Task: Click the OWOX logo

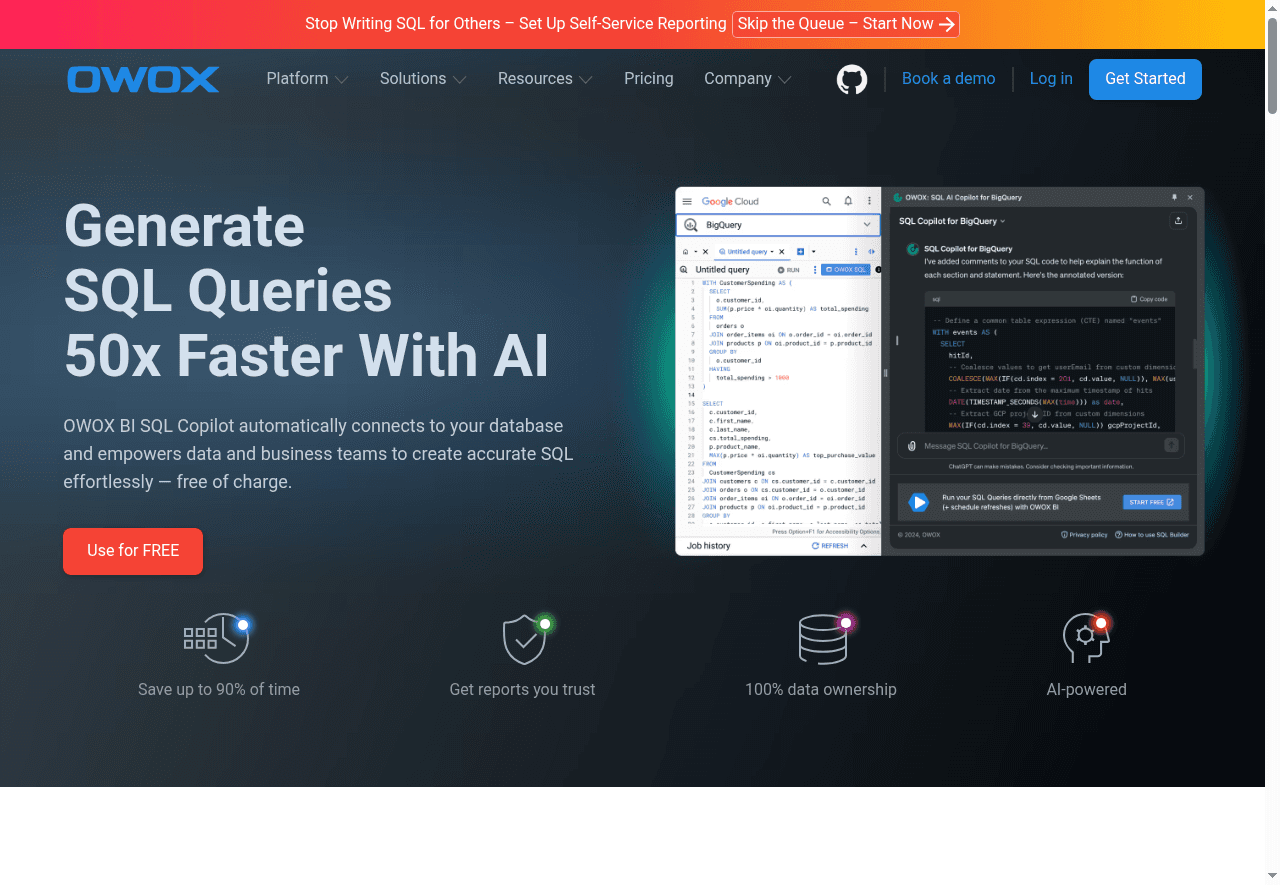Action: (143, 79)
